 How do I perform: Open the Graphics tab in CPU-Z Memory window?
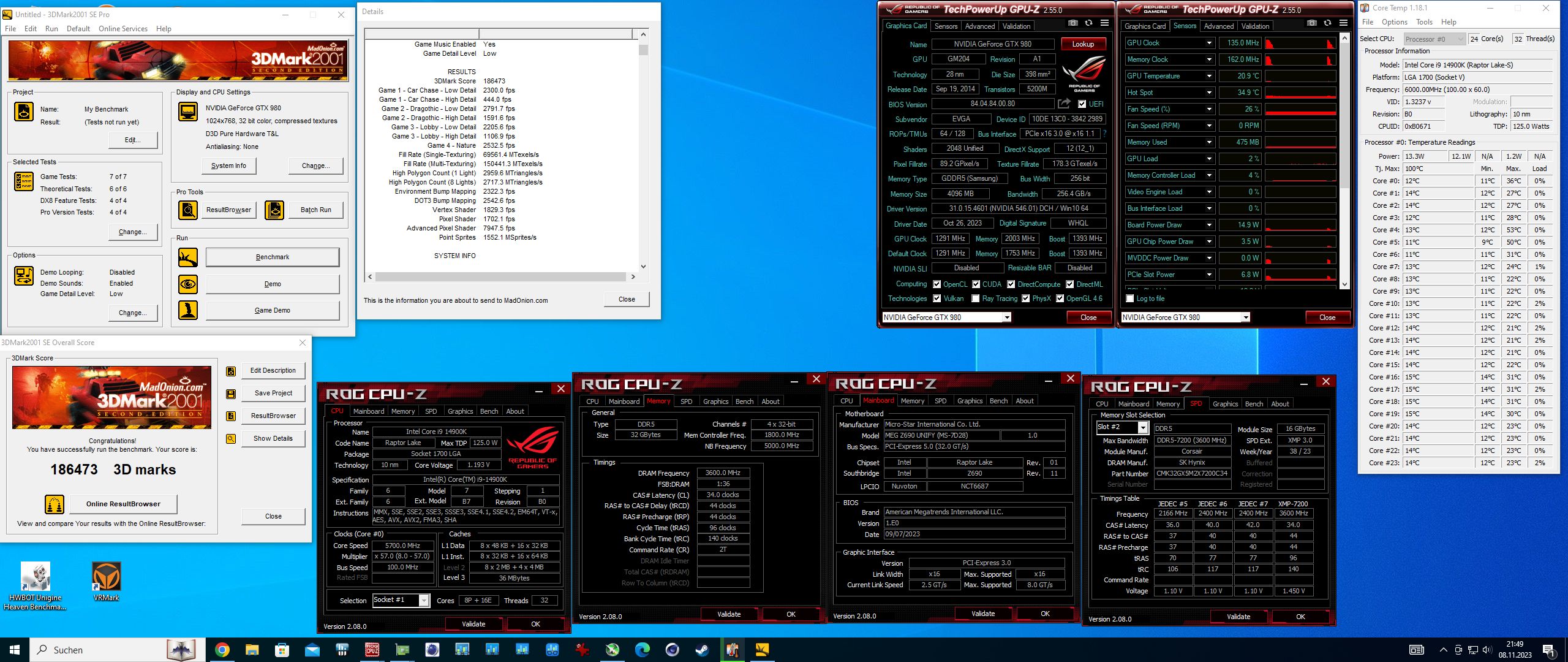pos(715,401)
